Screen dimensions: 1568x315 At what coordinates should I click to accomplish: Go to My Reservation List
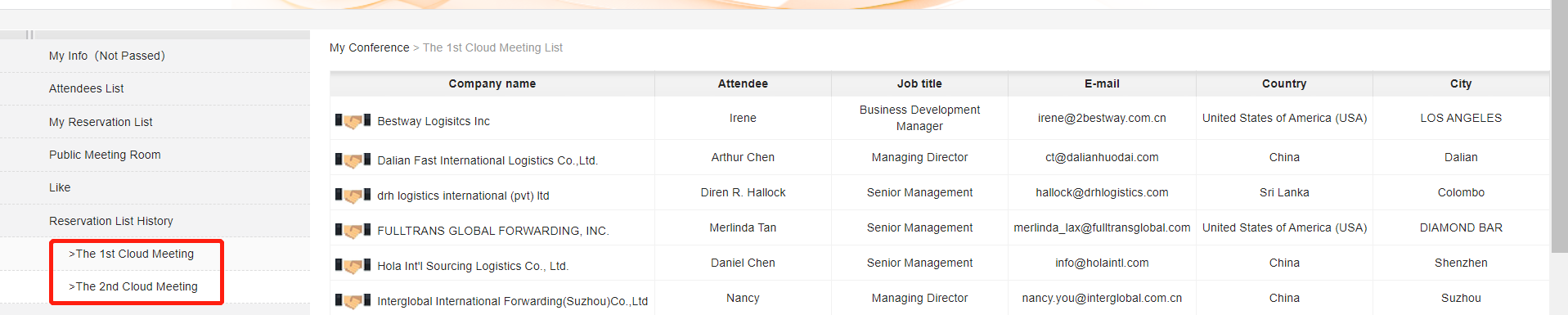[101, 122]
